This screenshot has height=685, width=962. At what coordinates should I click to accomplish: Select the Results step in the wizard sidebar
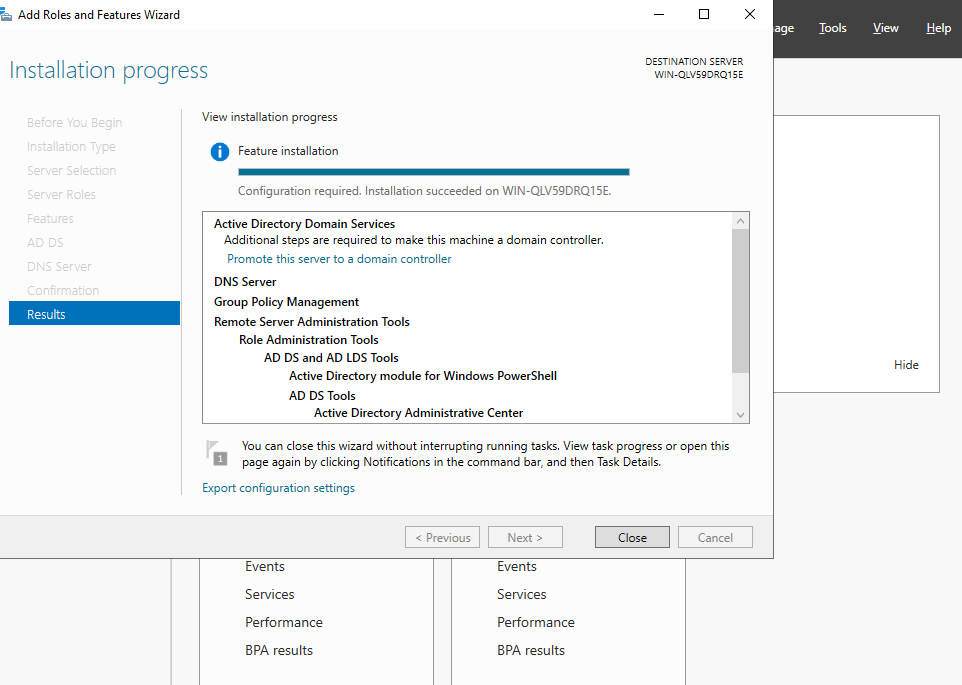[94, 314]
